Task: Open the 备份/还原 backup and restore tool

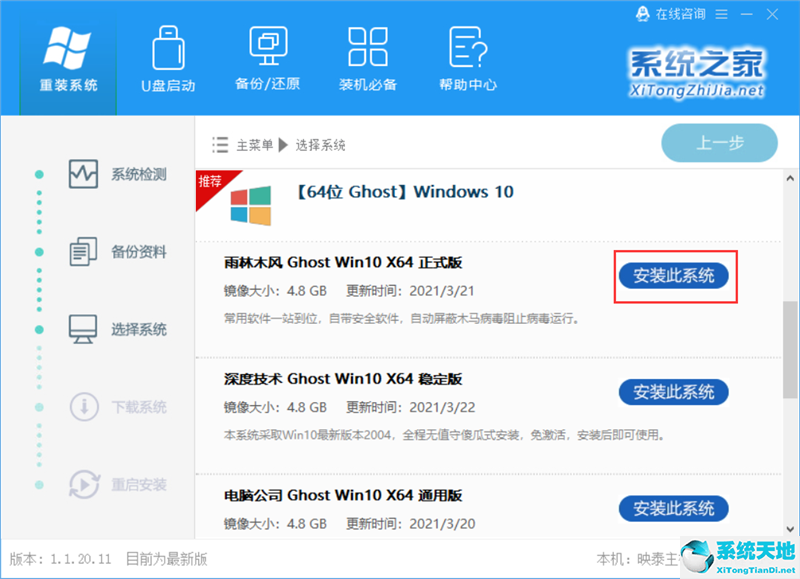Action: [x=266, y=57]
